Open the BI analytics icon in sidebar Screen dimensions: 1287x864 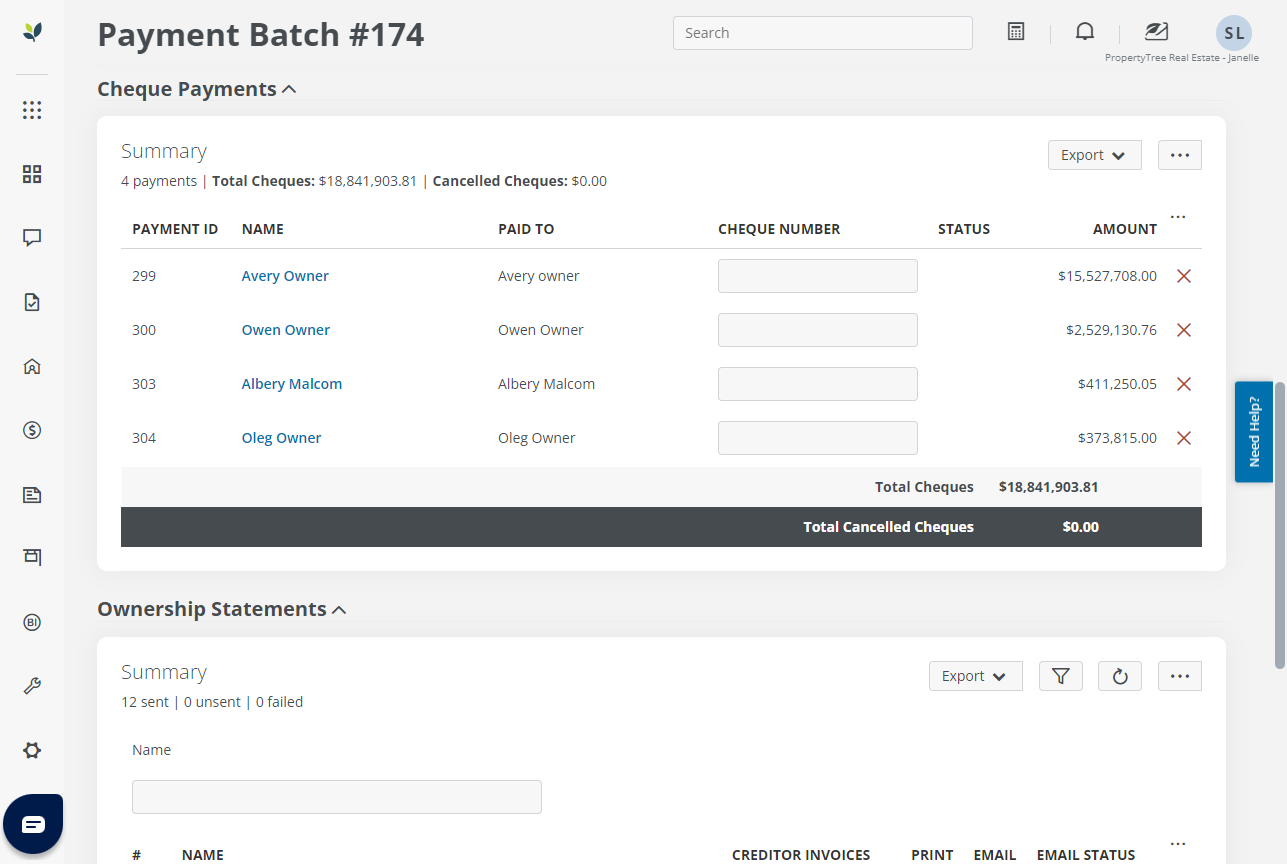pyautogui.click(x=32, y=622)
